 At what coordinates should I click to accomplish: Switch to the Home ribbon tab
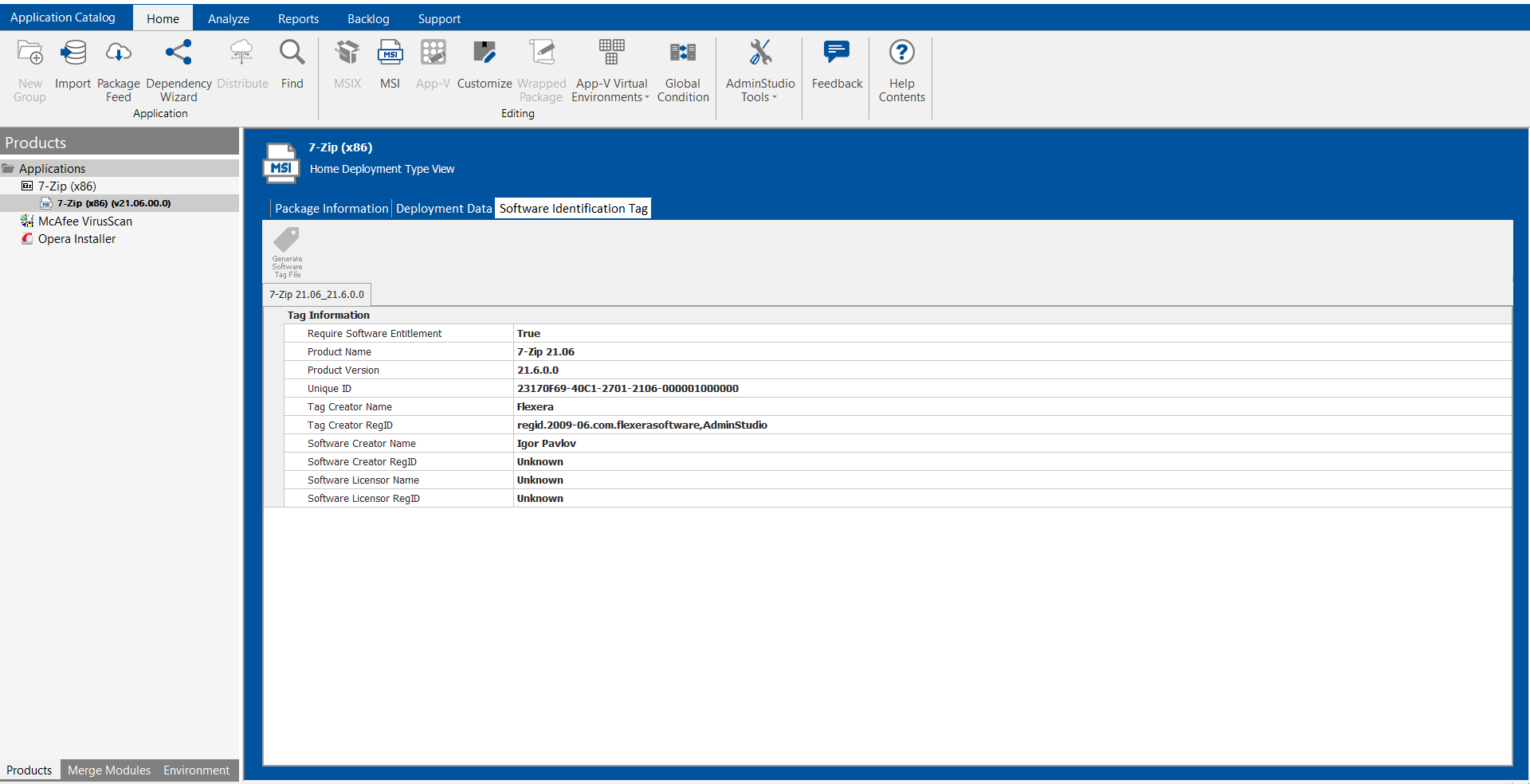[163, 19]
